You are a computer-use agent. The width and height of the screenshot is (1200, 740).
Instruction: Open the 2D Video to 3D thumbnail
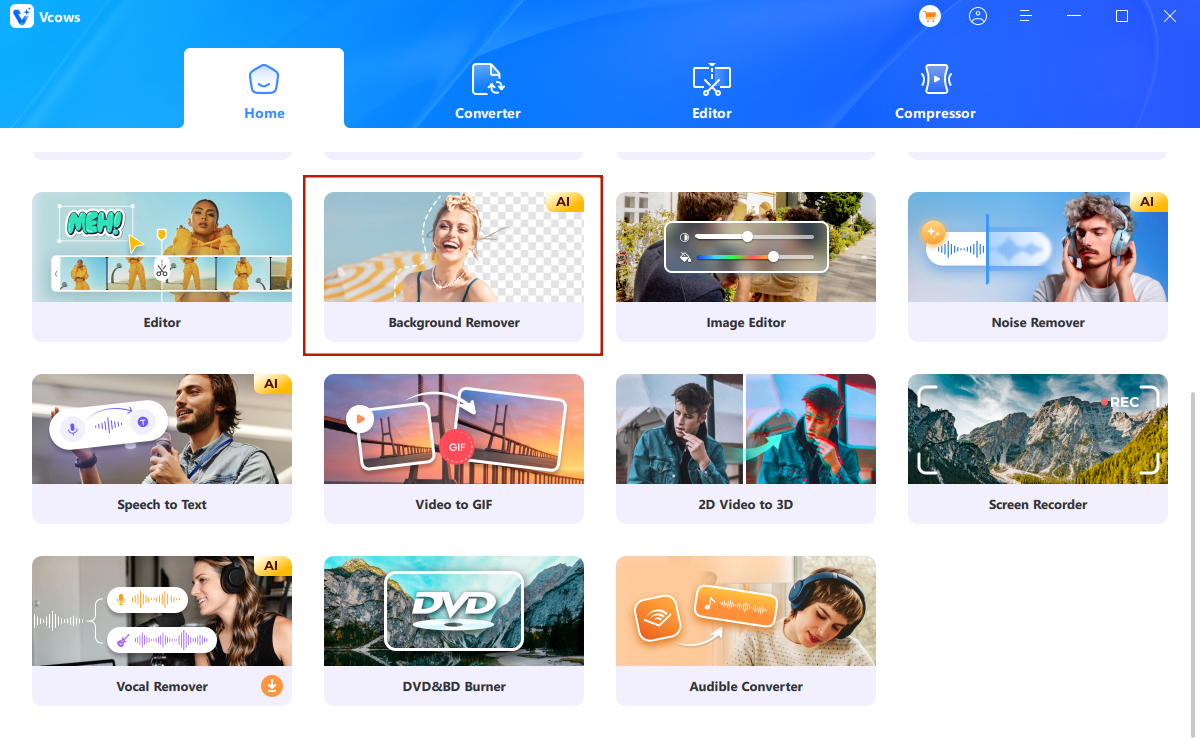[x=746, y=429]
